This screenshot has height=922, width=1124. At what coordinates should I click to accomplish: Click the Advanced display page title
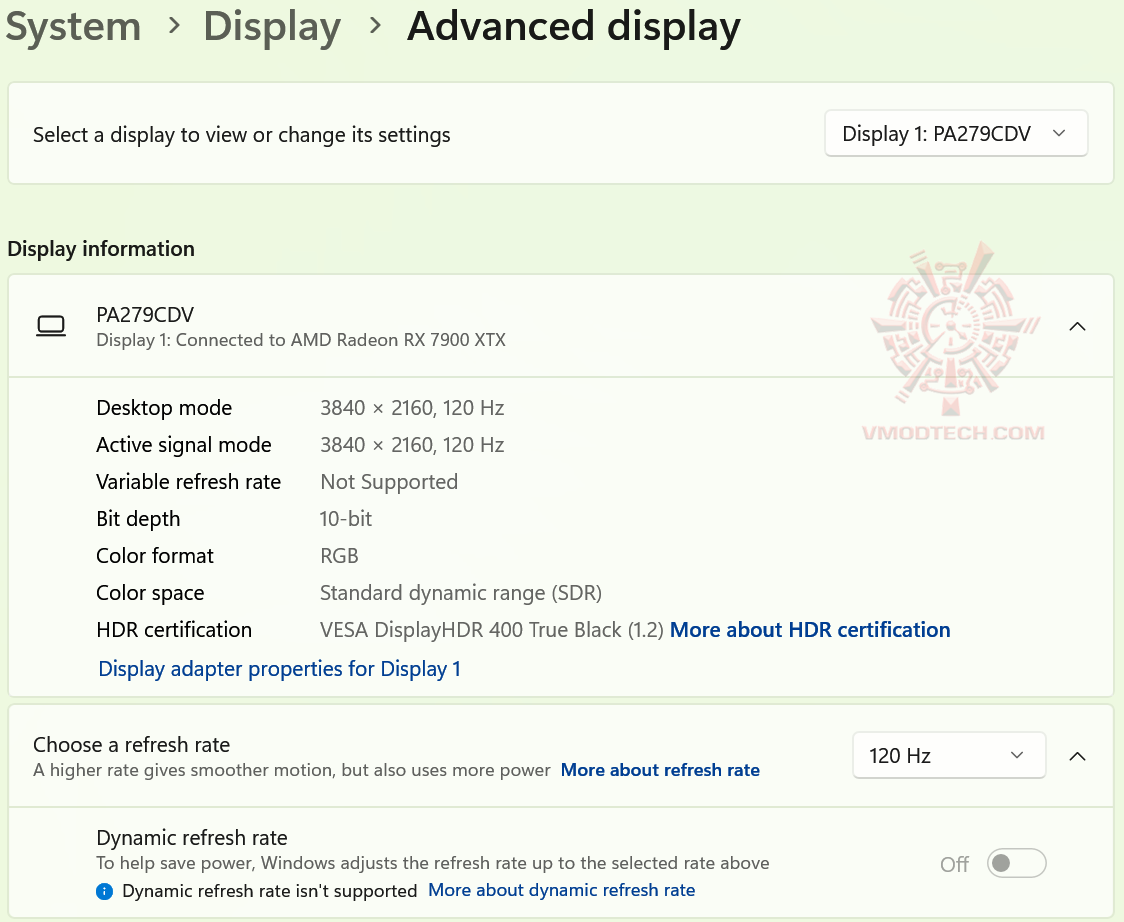click(573, 27)
